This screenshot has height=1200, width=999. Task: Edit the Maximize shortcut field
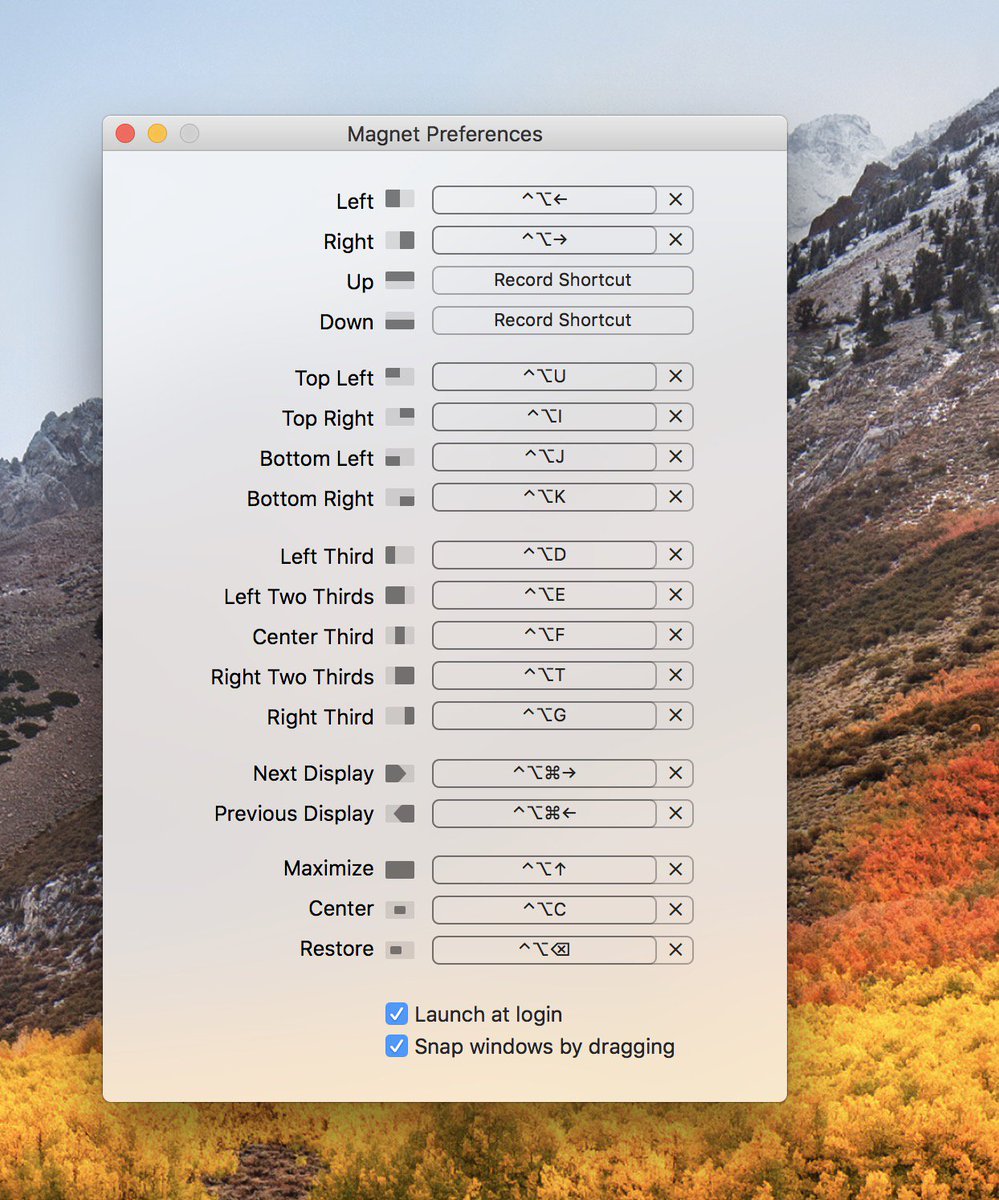tap(545, 869)
